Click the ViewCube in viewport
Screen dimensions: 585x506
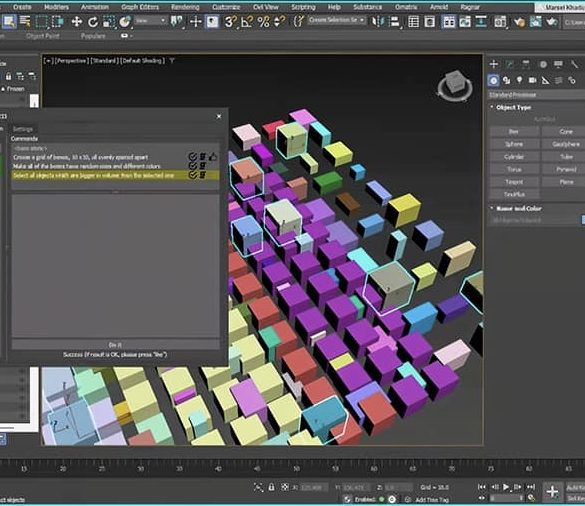455,86
